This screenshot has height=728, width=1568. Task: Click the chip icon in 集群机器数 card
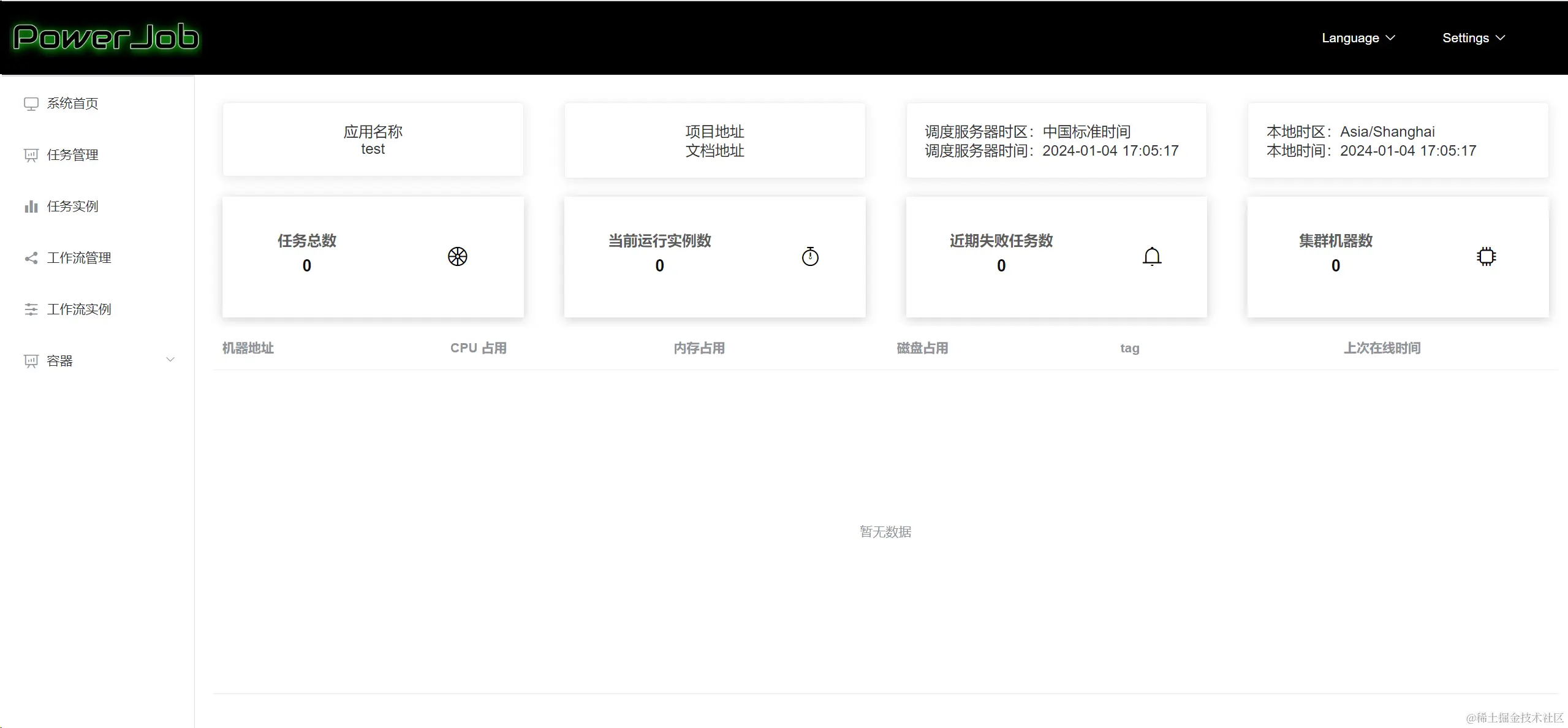1486,256
